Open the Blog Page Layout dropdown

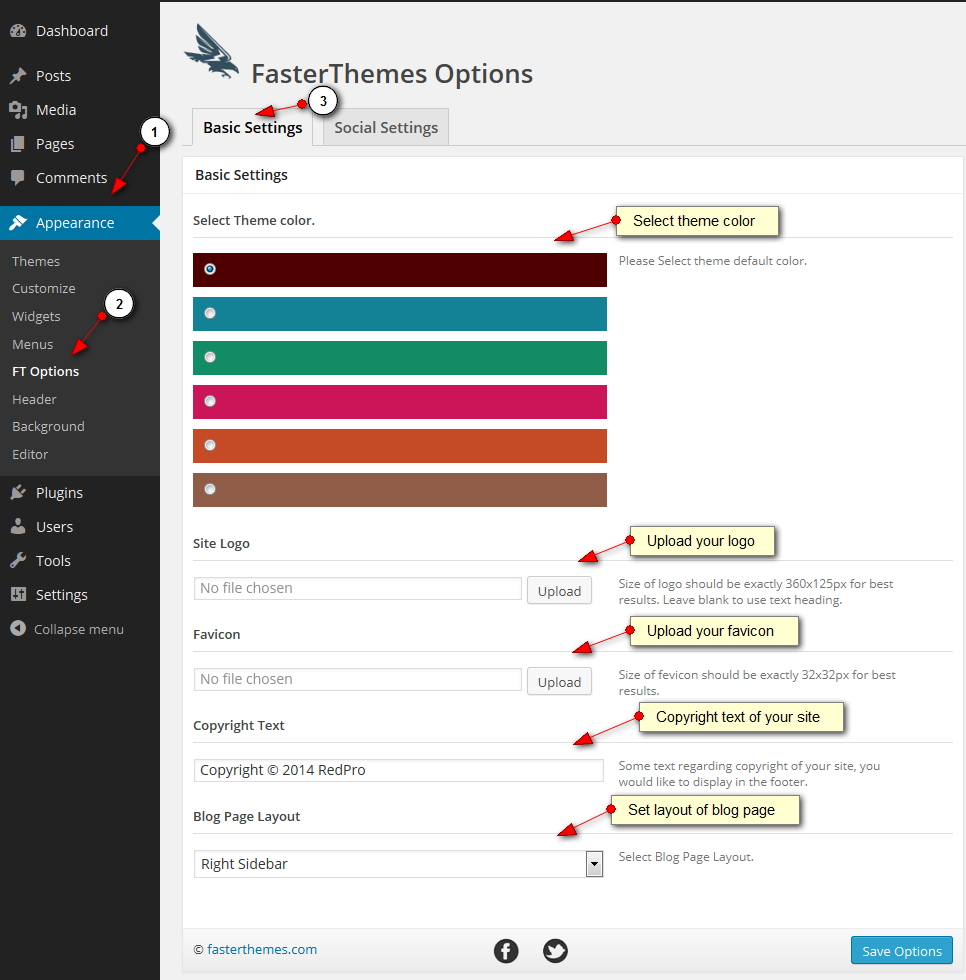[398, 864]
